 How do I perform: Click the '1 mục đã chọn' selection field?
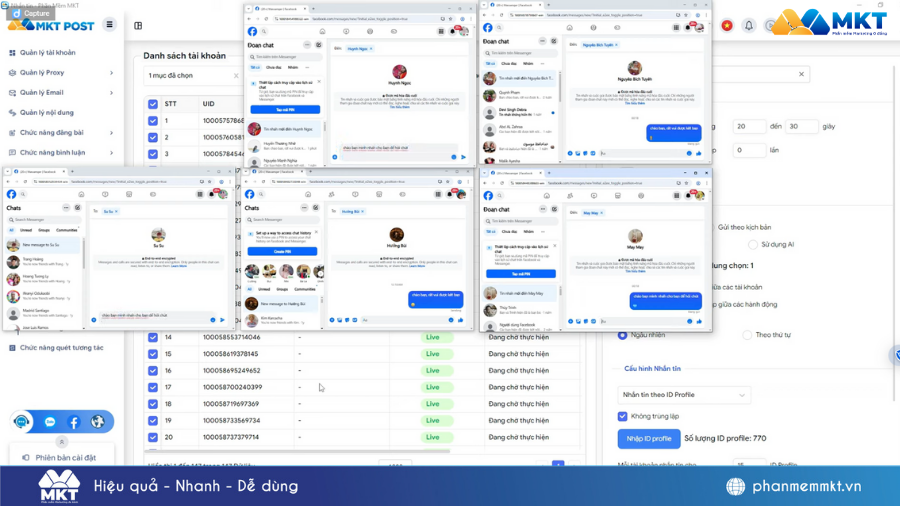click(190, 76)
